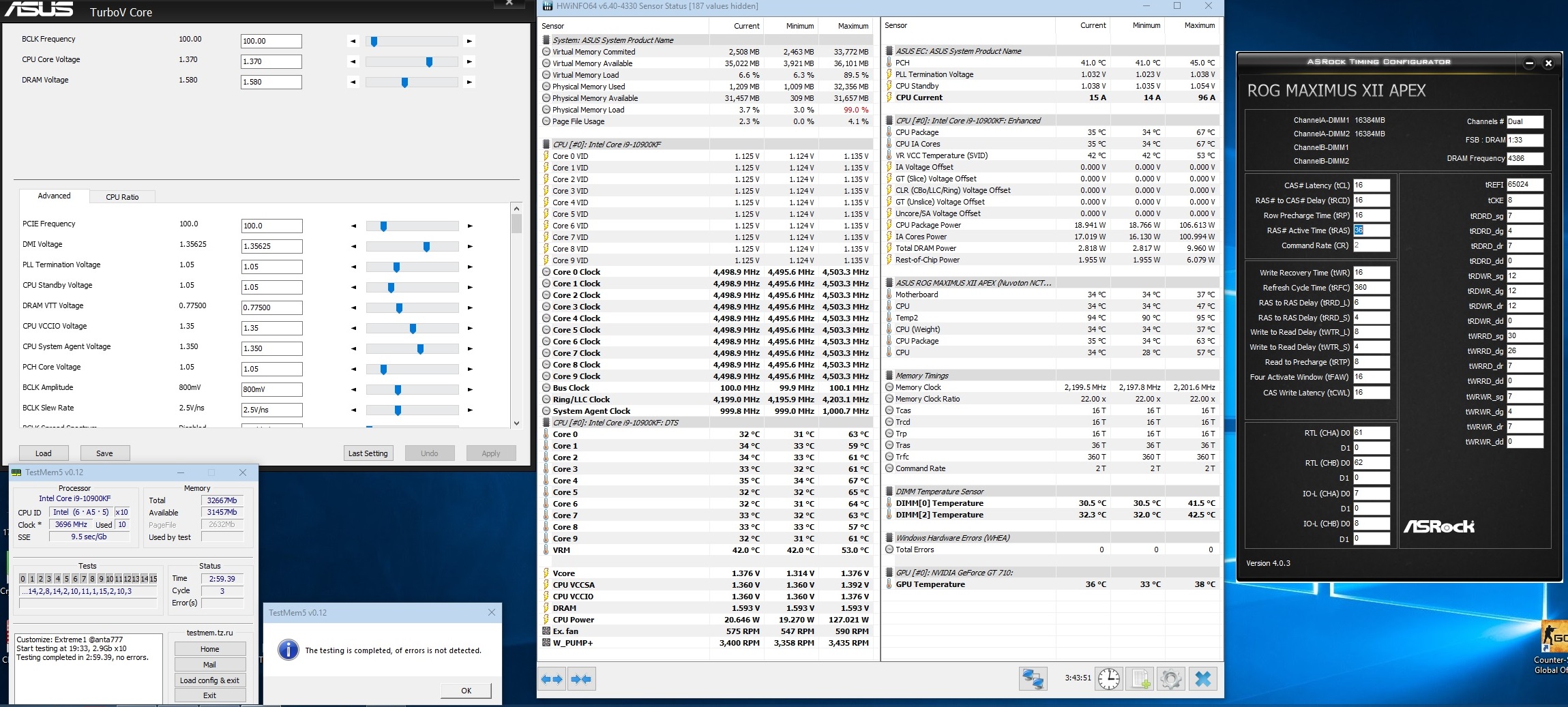Screen dimensions: 1568x707
Task: Increase DRAM Voltage with right arrow
Action: pos(469,82)
